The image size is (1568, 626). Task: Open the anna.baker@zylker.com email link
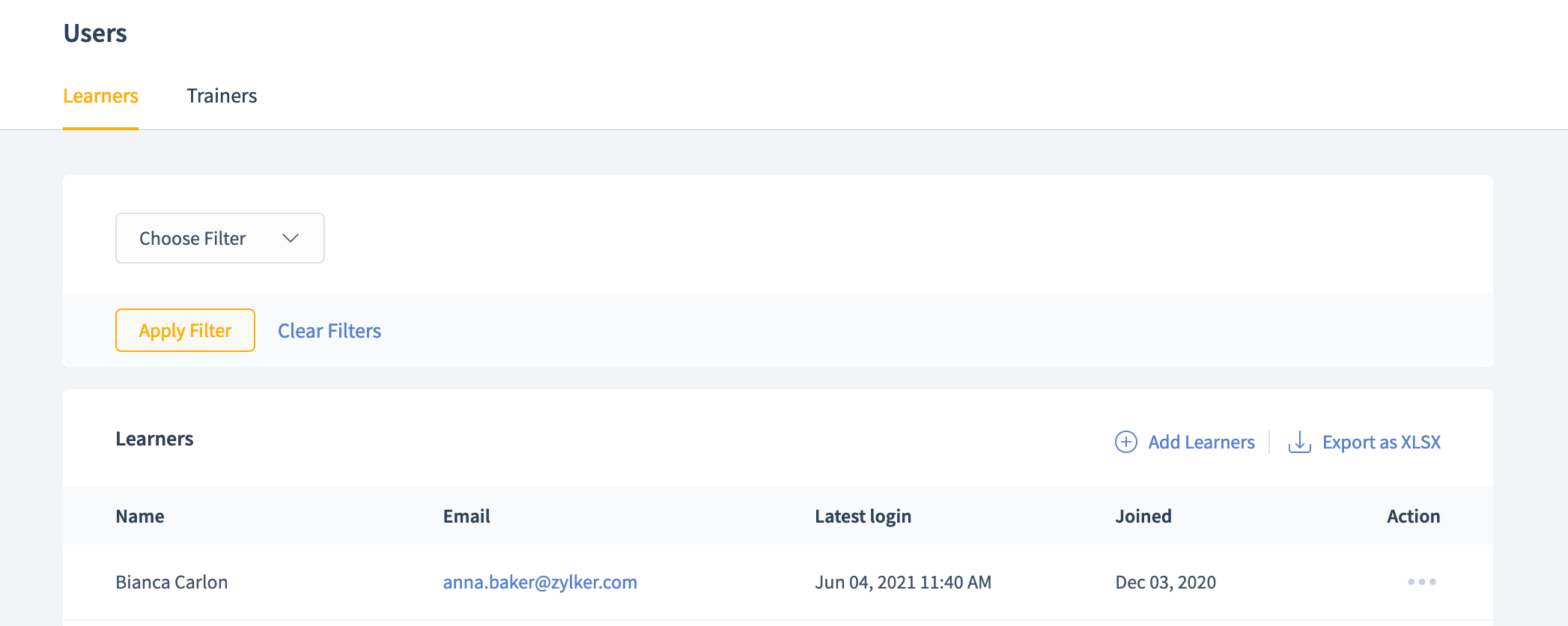tap(540, 582)
